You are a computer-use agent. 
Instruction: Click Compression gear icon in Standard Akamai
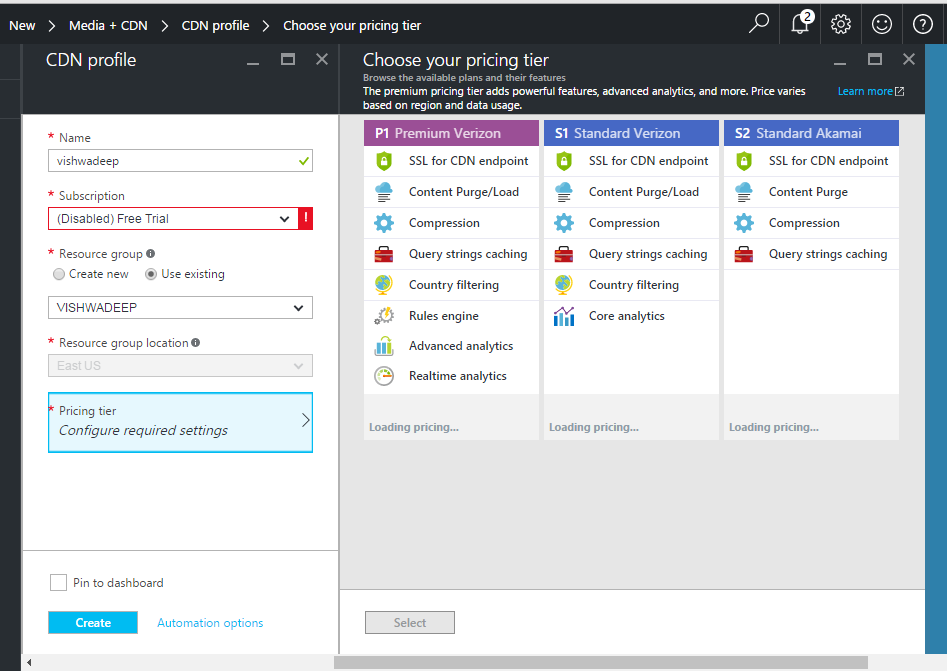click(x=744, y=223)
